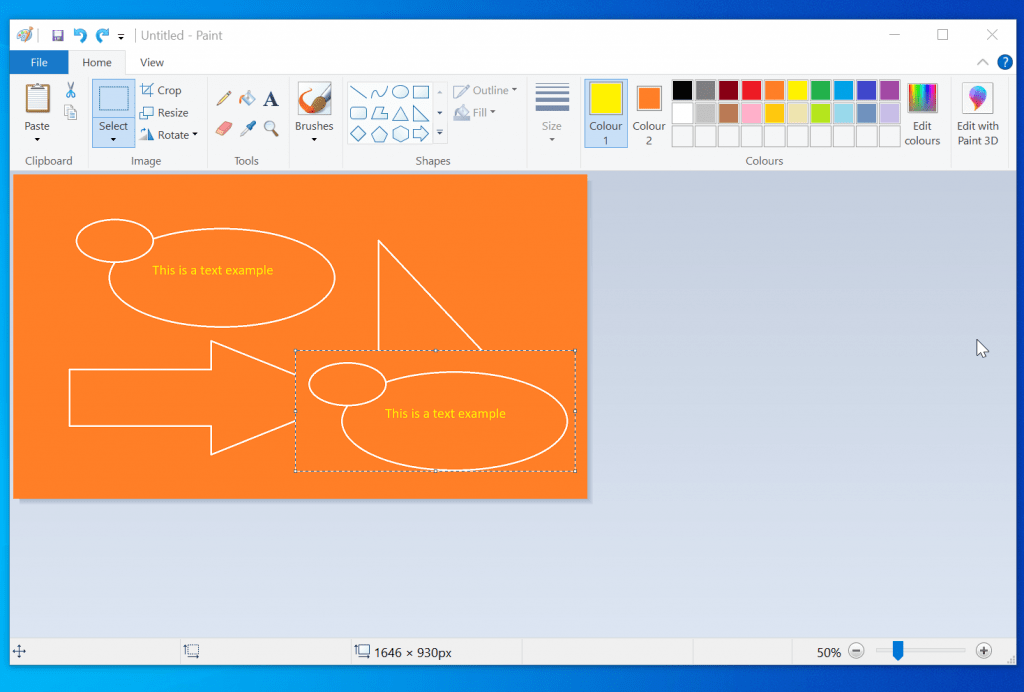Pick a colour with the Colour picker tool
Screen dimensions: 1024x692
247,127
